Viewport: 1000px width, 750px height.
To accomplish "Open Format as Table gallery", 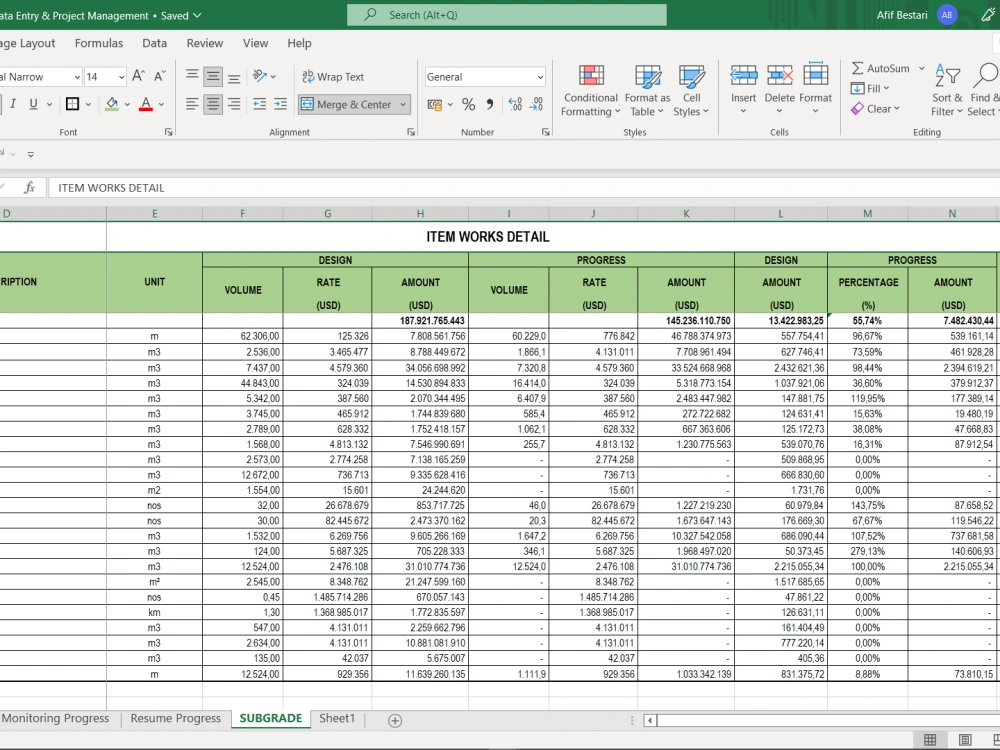I will click(647, 91).
